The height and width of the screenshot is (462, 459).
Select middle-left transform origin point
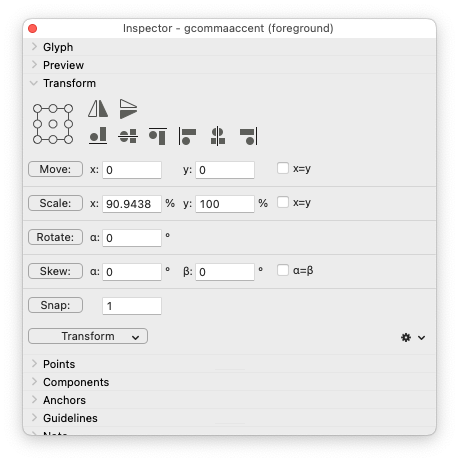pyautogui.click(x=37, y=124)
